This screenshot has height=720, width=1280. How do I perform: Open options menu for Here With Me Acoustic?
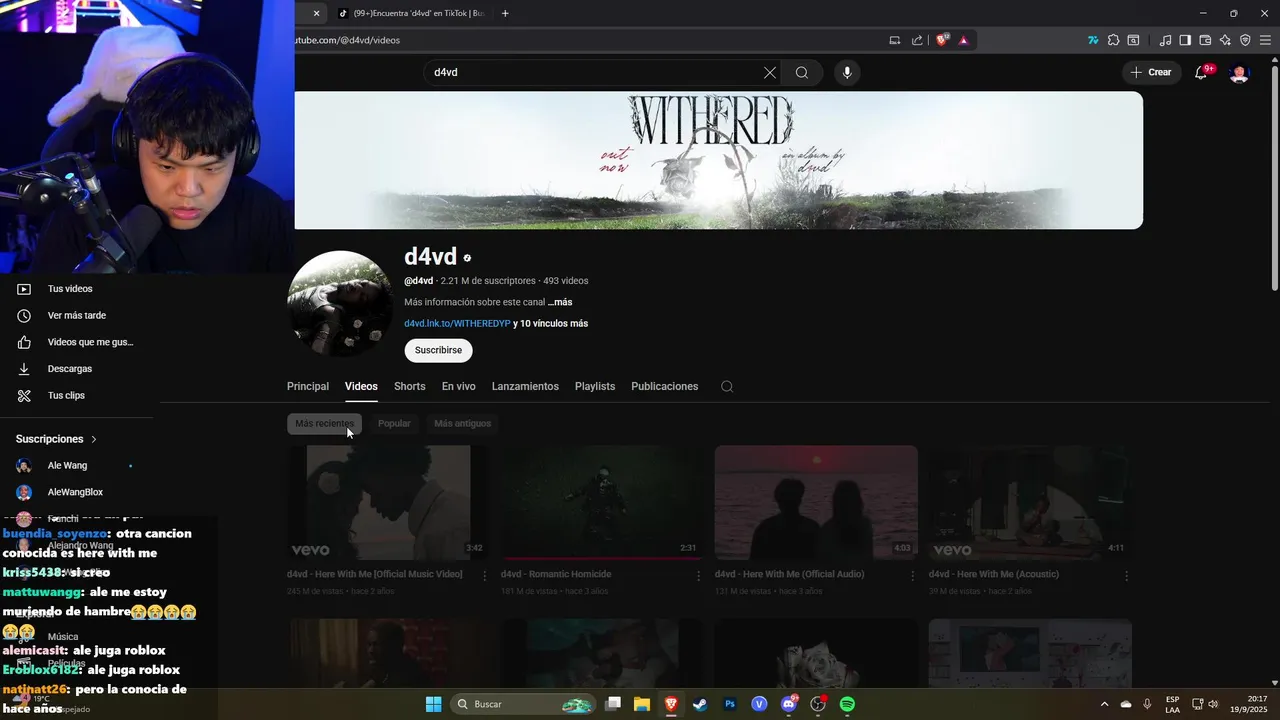(x=1127, y=576)
